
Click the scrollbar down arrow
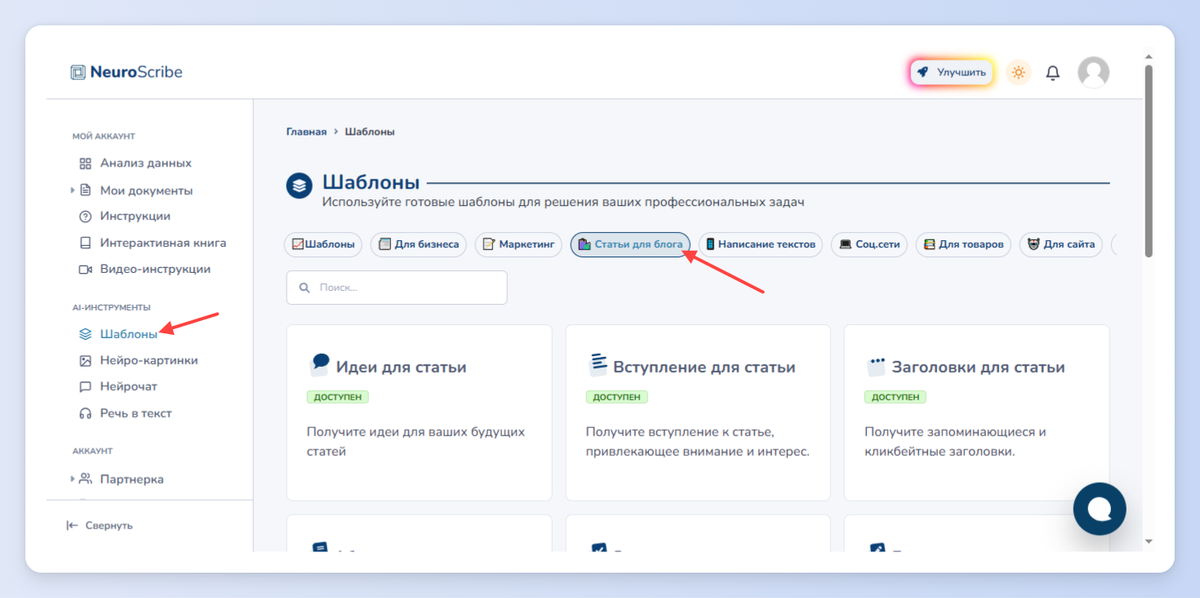tap(1148, 541)
